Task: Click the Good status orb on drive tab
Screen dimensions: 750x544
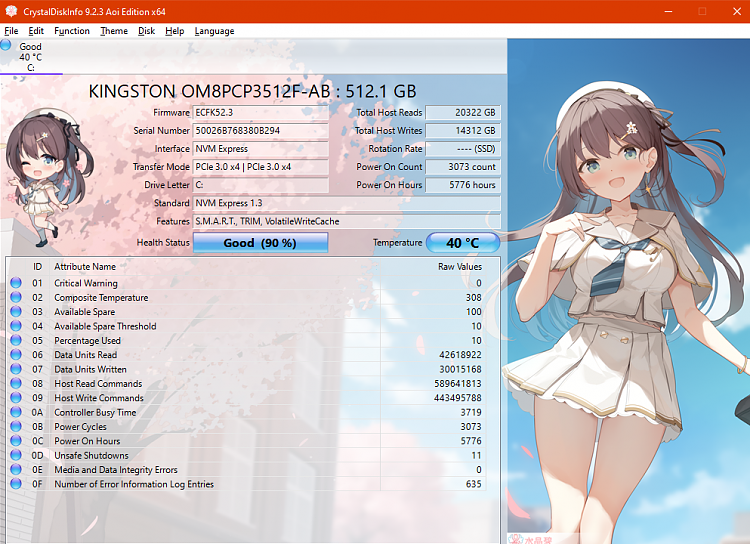Action: 6,46
